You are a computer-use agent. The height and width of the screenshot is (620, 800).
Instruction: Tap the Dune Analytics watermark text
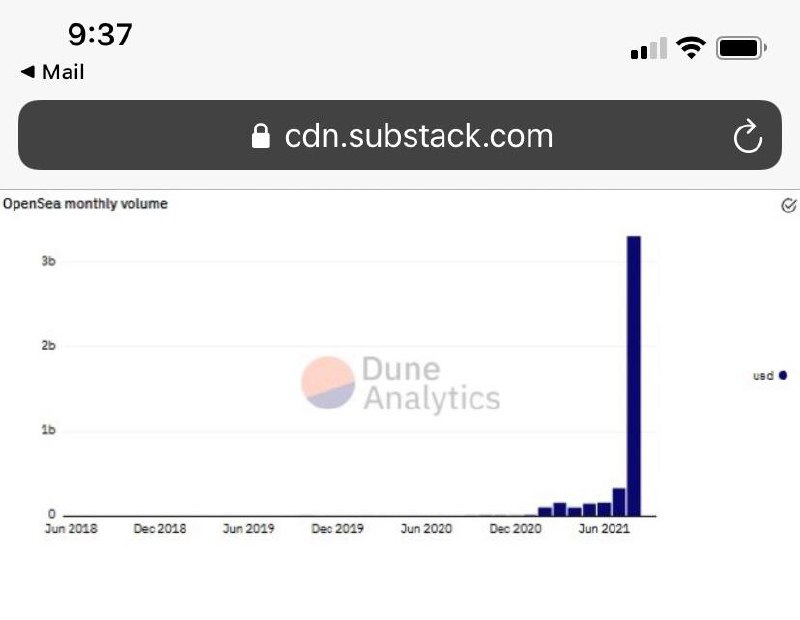coord(431,383)
